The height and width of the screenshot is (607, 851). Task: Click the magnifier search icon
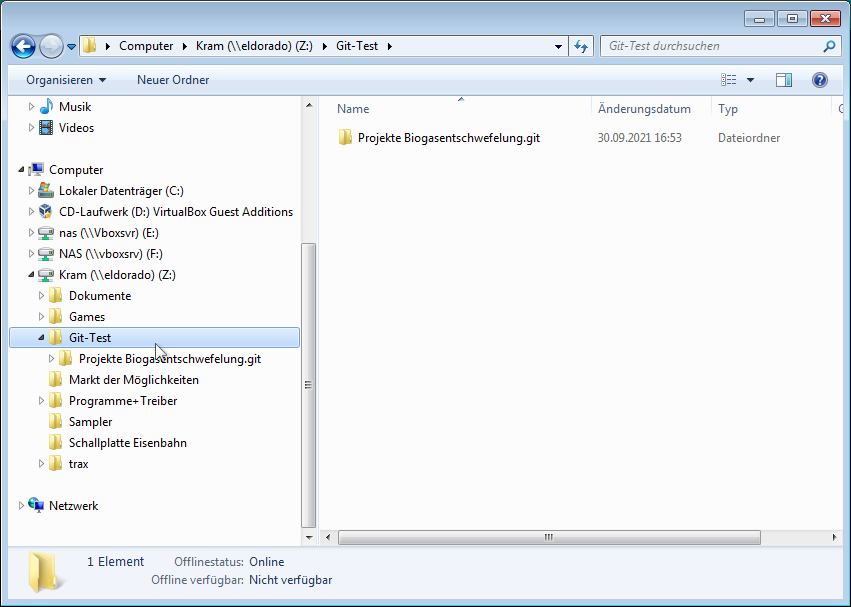point(829,47)
